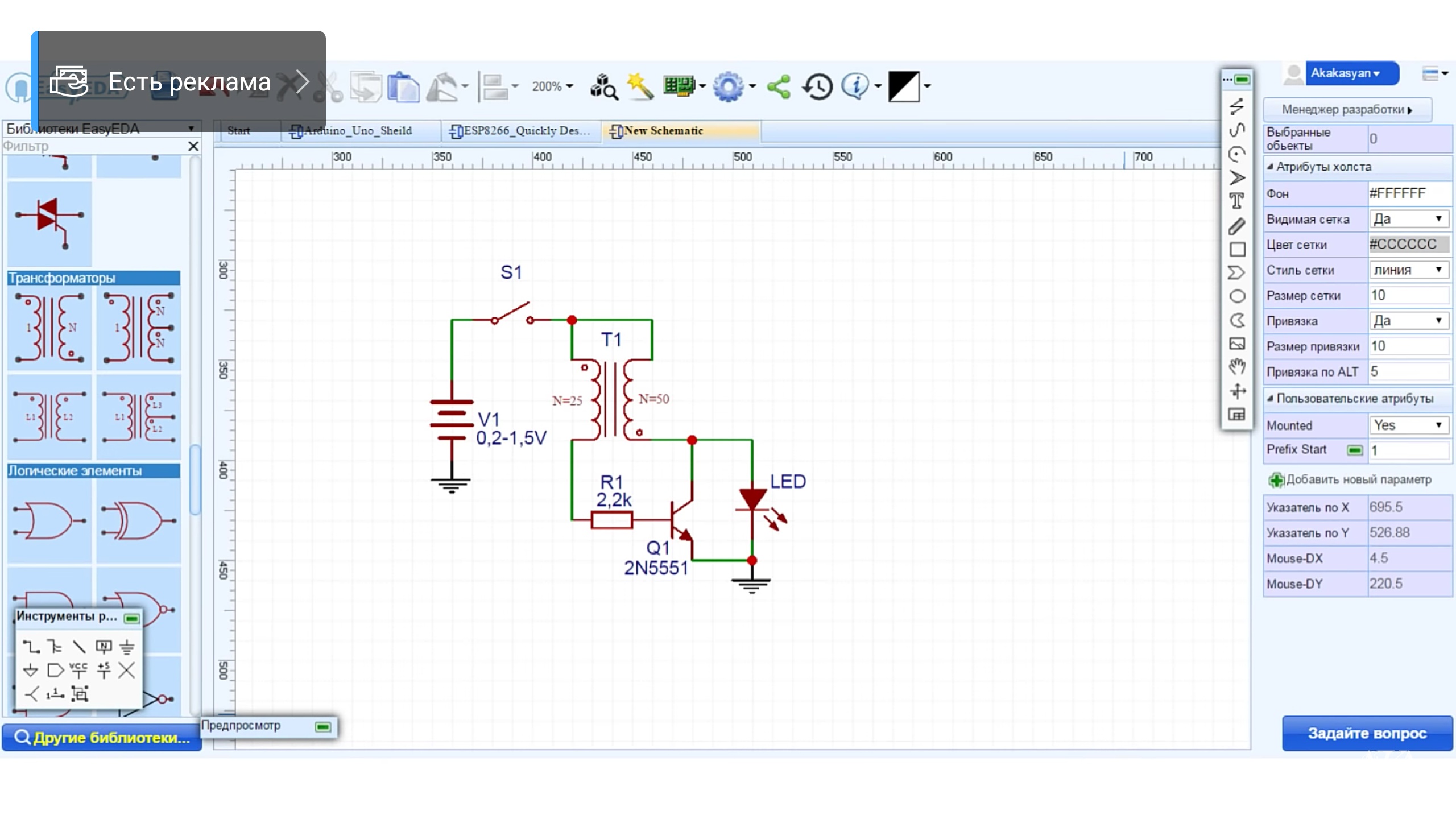Screen dimensions: 1456x819
Task: Pick the hand drag tool
Action: coord(1237,366)
